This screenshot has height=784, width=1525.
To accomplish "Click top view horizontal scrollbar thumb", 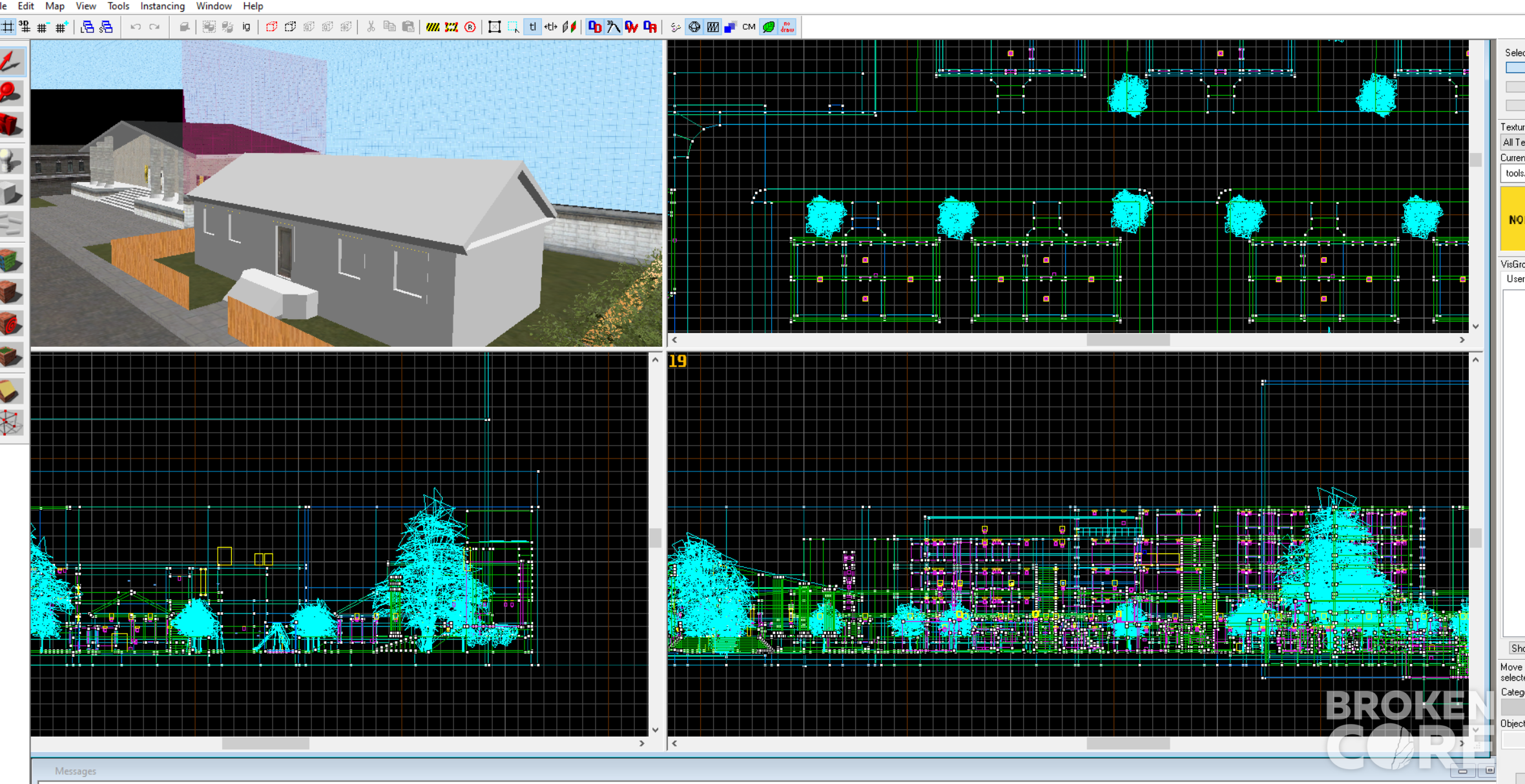I will [x=1128, y=340].
